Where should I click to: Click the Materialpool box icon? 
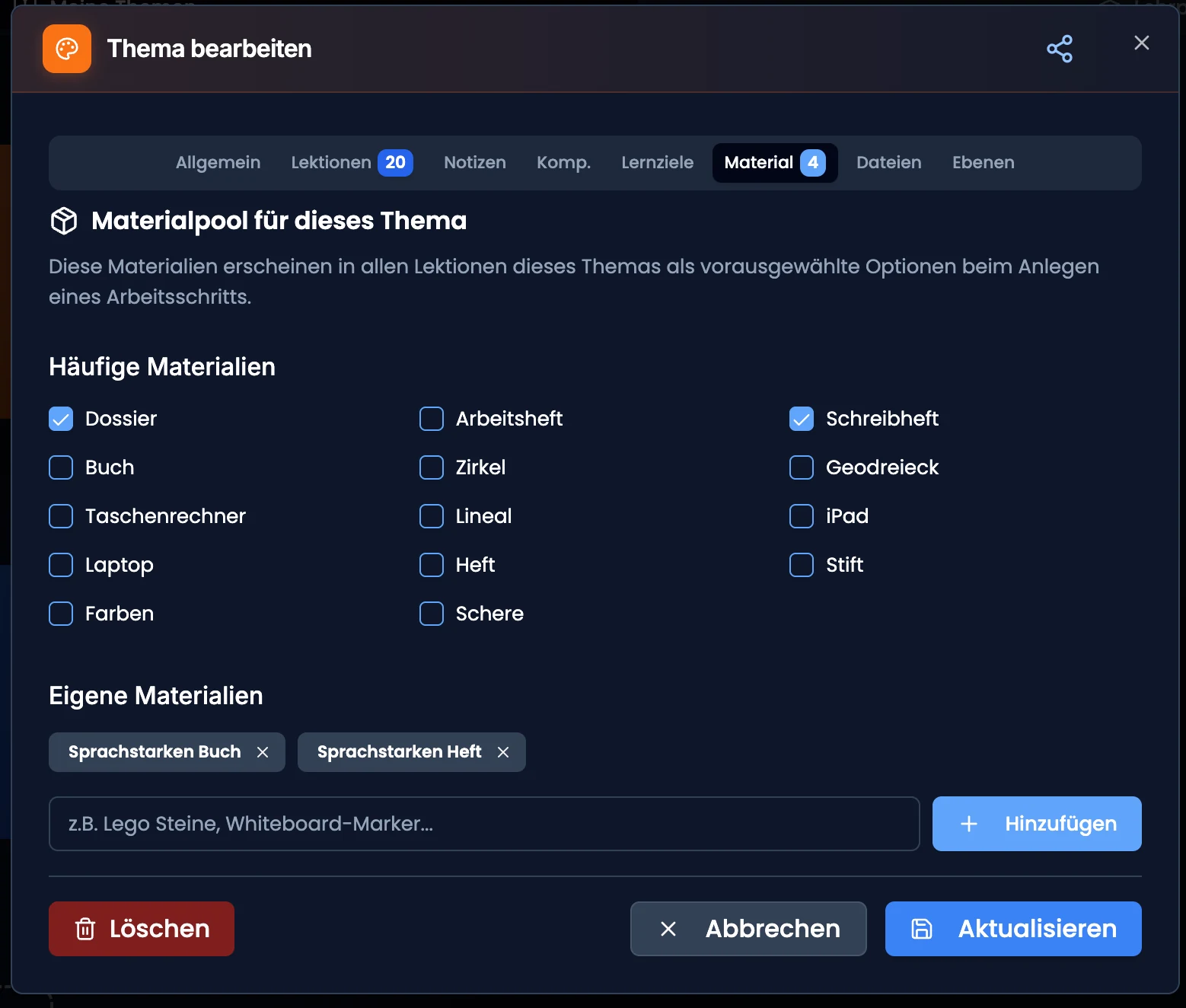tap(64, 221)
